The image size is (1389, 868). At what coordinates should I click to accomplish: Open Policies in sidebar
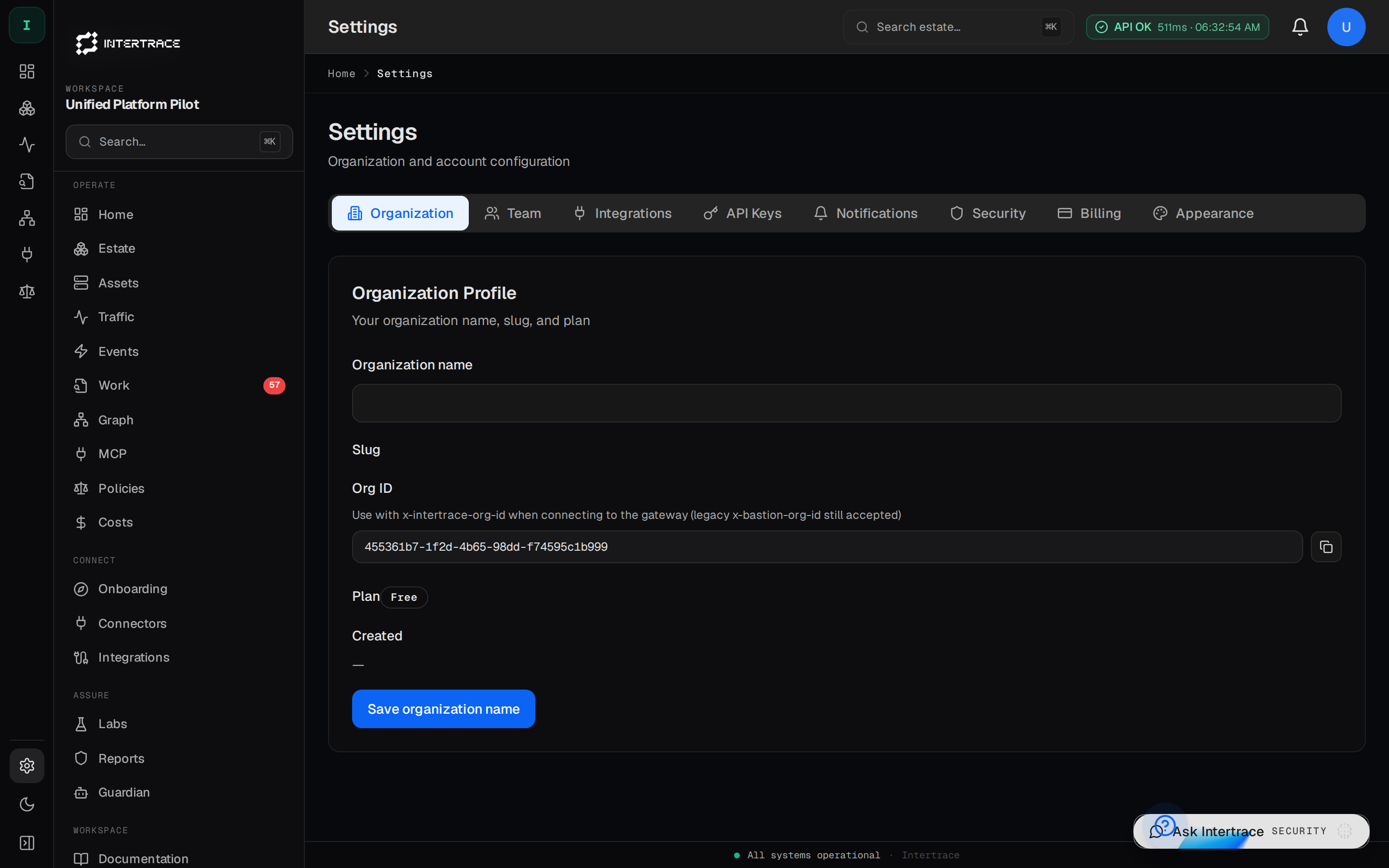pyautogui.click(x=179, y=488)
